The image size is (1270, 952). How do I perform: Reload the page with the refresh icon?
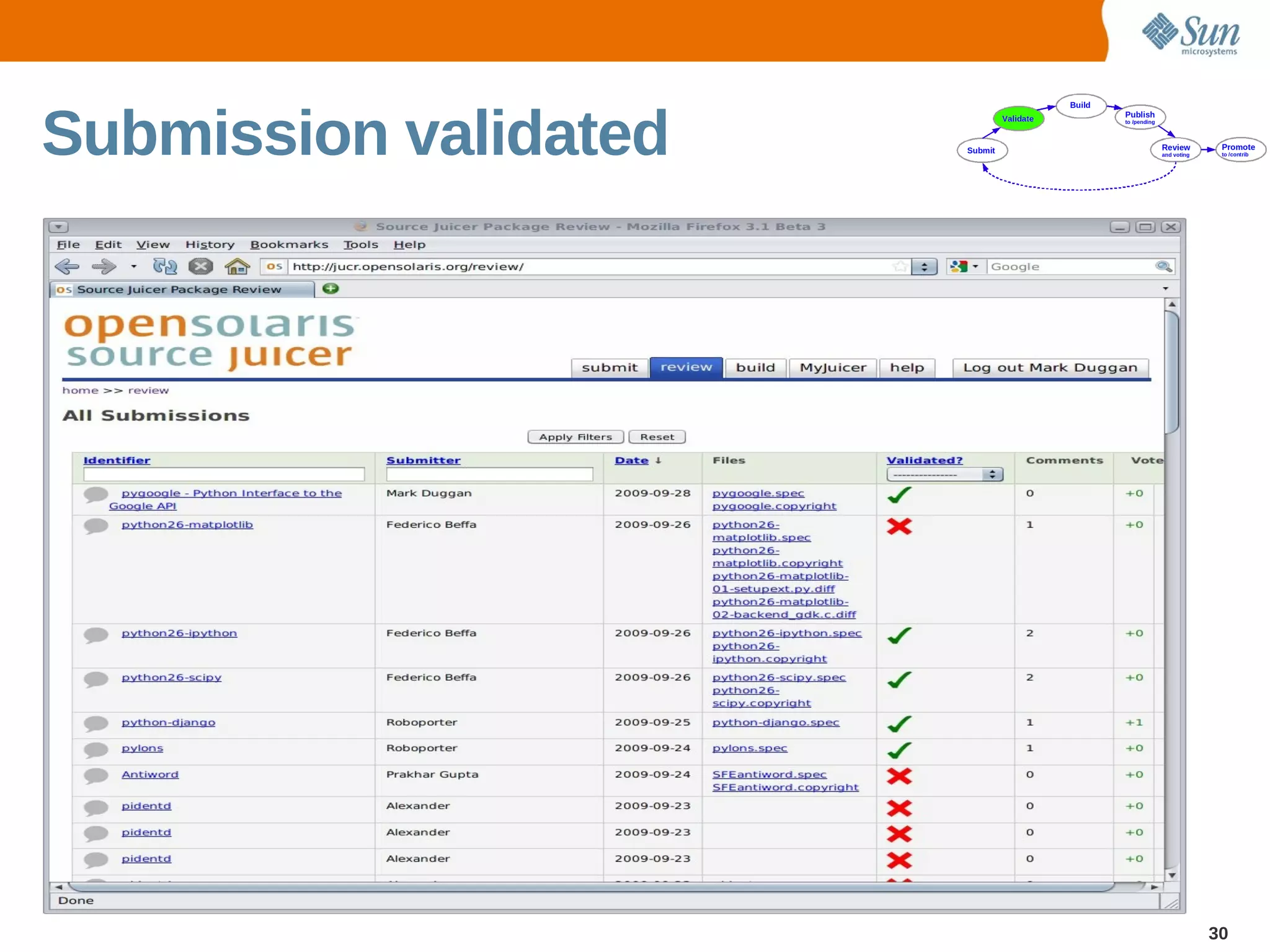point(165,267)
